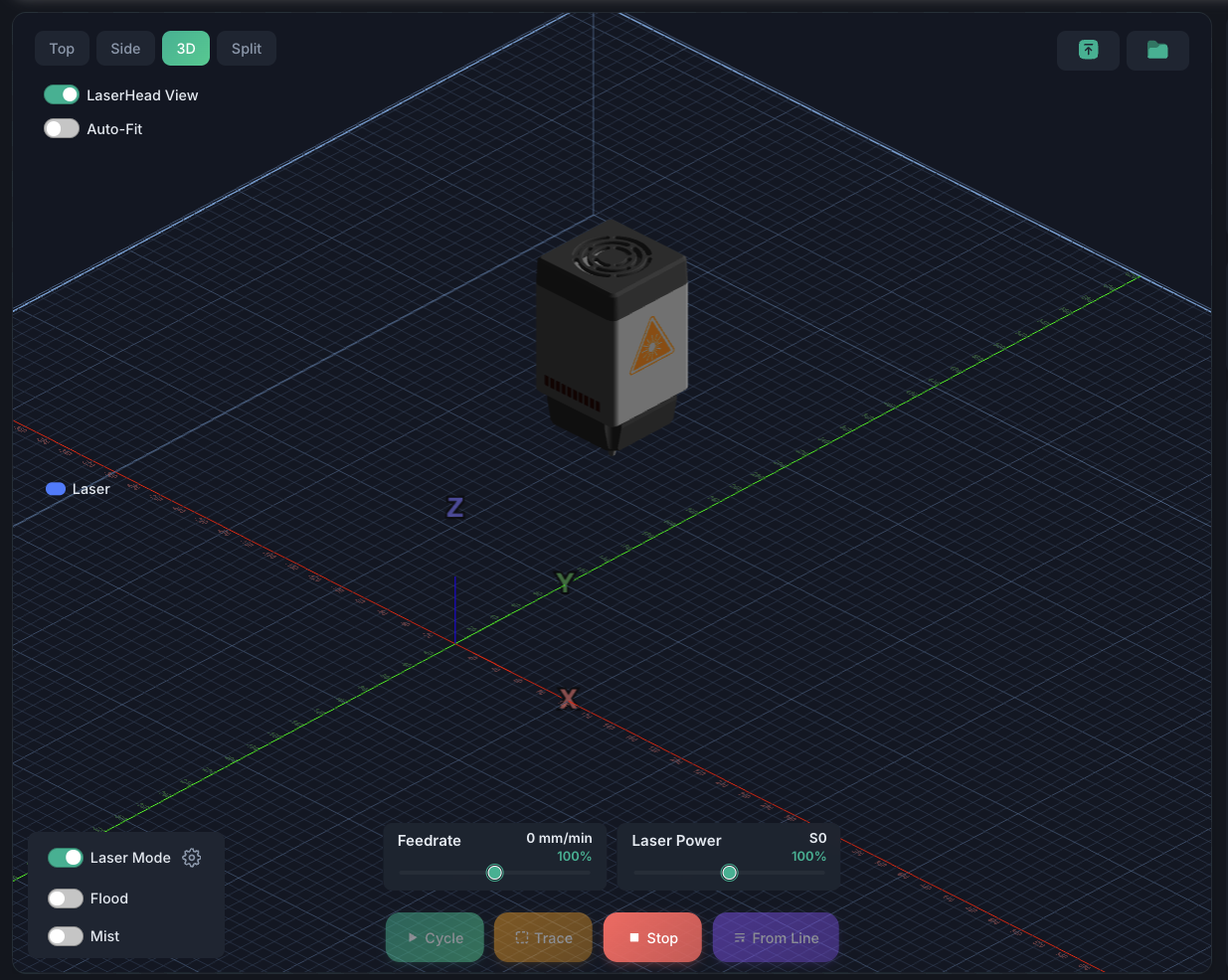1228x980 pixels.
Task: Enable the Auto-Fit toggle
Action: 62,128
